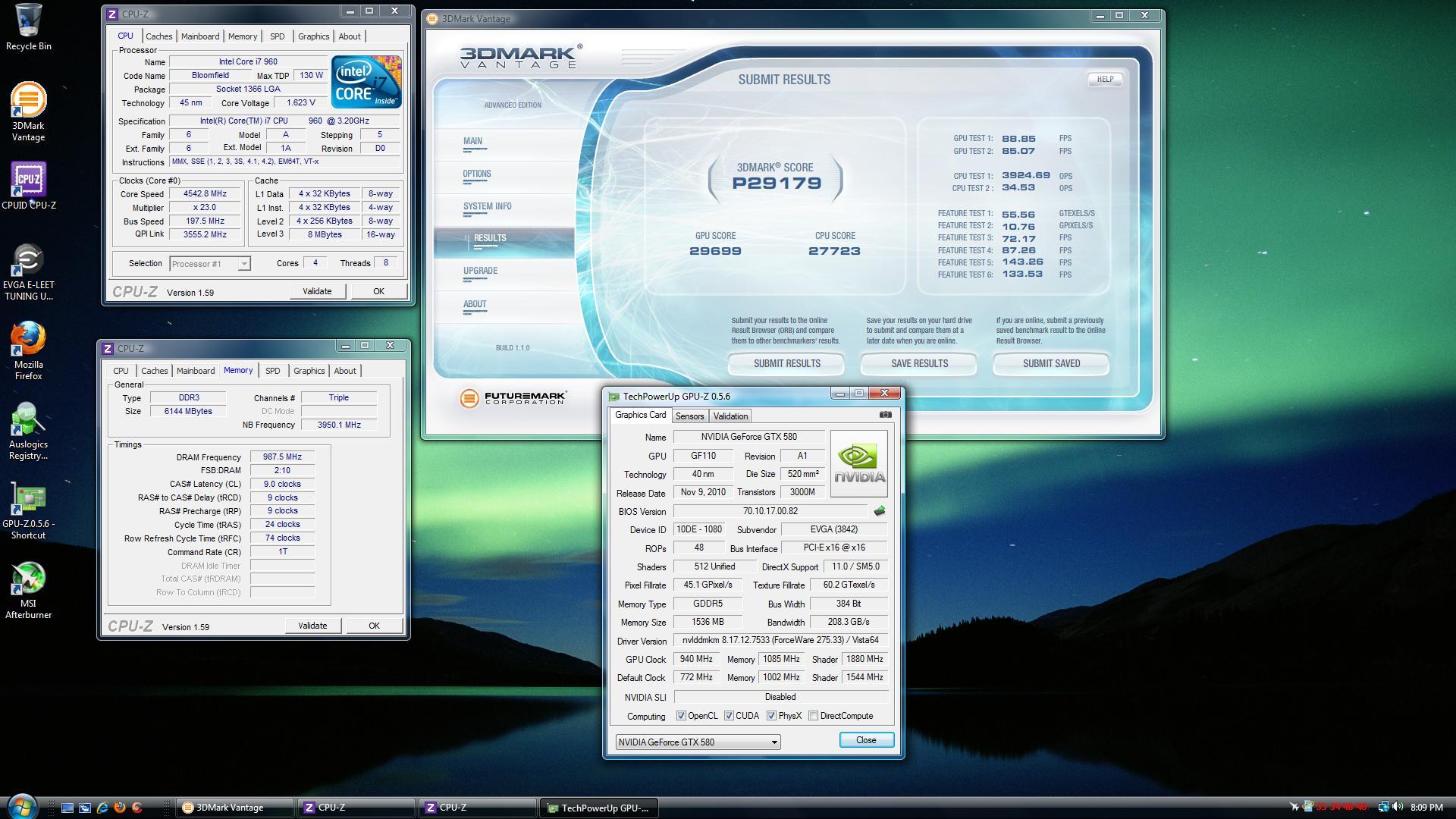1456x819 pixels.
Task: Toggle the OpenCL checkbox in GPU-Z
Action: 681,716
